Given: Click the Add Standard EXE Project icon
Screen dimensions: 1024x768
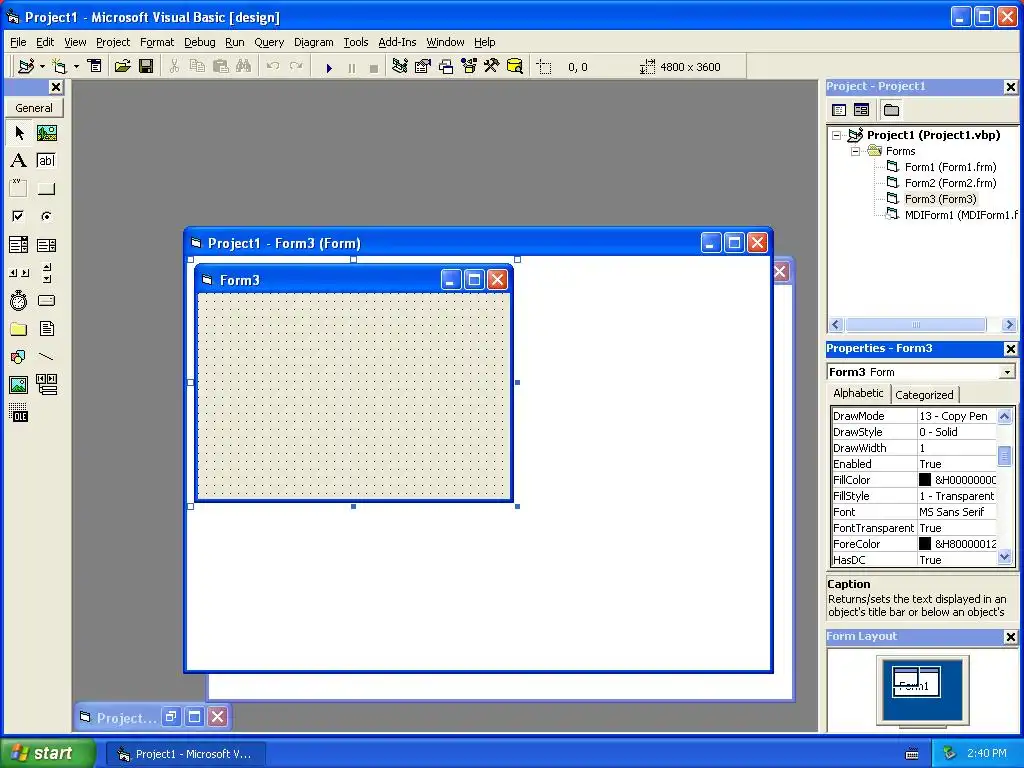Looking at the screenshot, I should tap(26, 66).
